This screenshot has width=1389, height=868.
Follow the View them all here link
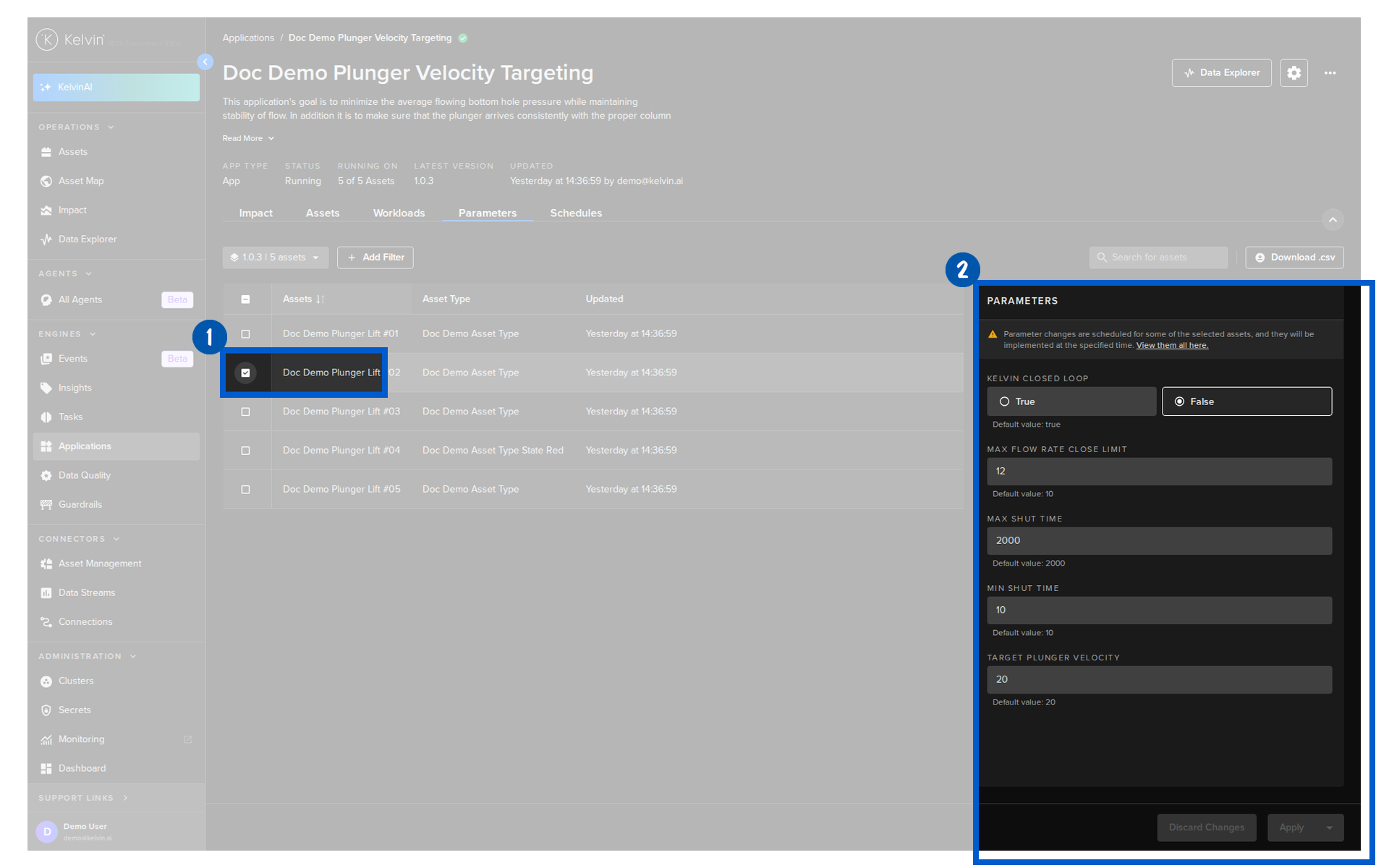pyautogui.click(x=1172, y=346)
